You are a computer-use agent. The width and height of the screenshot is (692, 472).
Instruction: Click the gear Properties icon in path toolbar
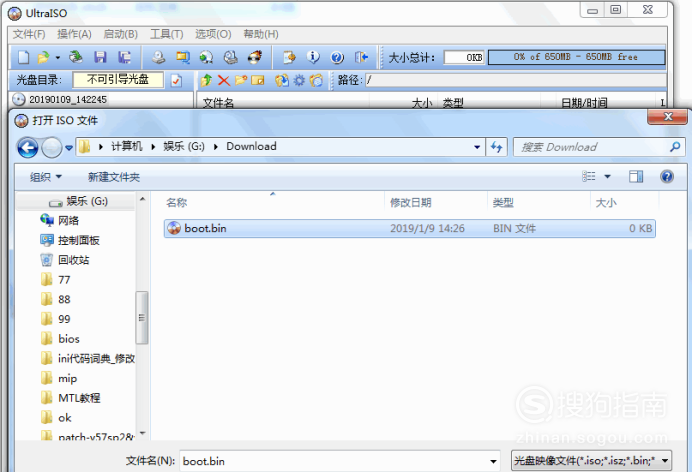(299, 80)
